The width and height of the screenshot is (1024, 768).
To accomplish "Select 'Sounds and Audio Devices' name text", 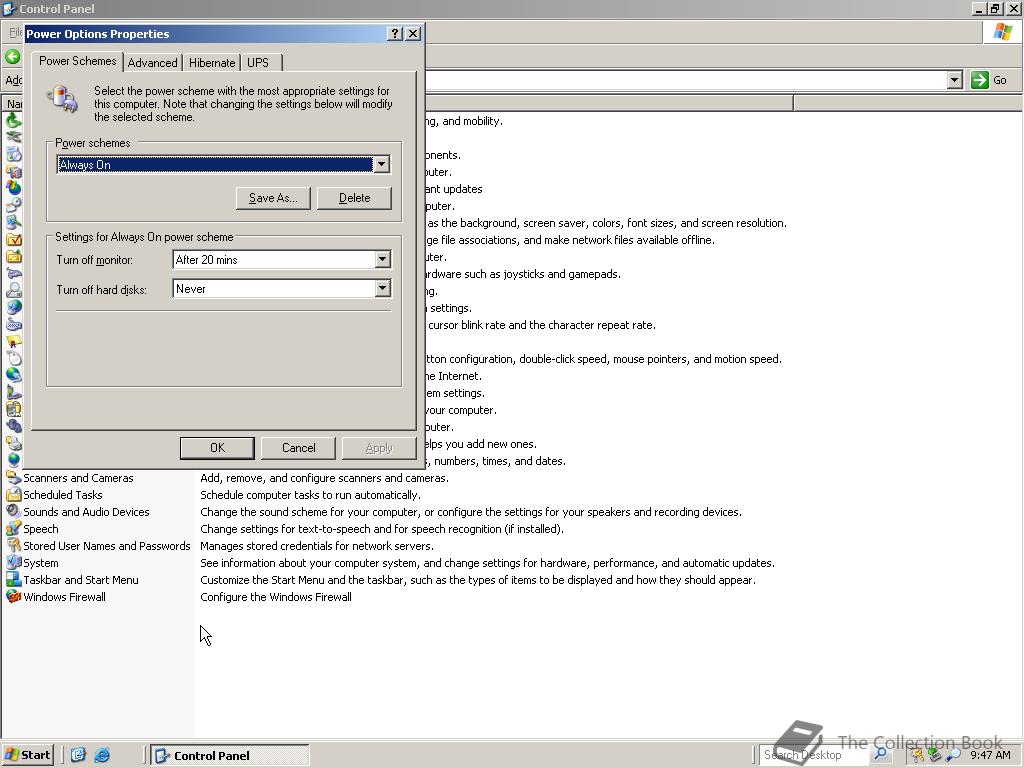I will pos(86,512).
